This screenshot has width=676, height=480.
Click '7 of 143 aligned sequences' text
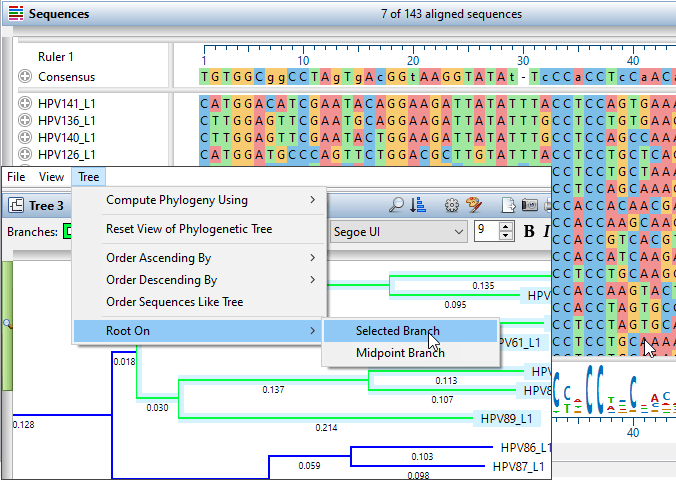(451, 14)
